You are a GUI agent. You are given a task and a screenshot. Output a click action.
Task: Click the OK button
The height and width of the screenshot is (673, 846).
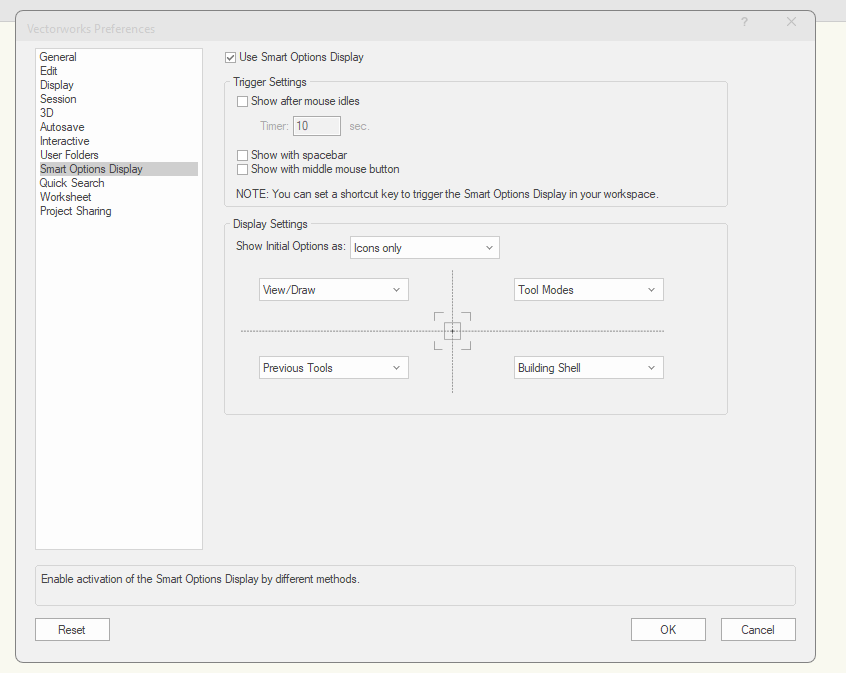[x=668, y=630]
